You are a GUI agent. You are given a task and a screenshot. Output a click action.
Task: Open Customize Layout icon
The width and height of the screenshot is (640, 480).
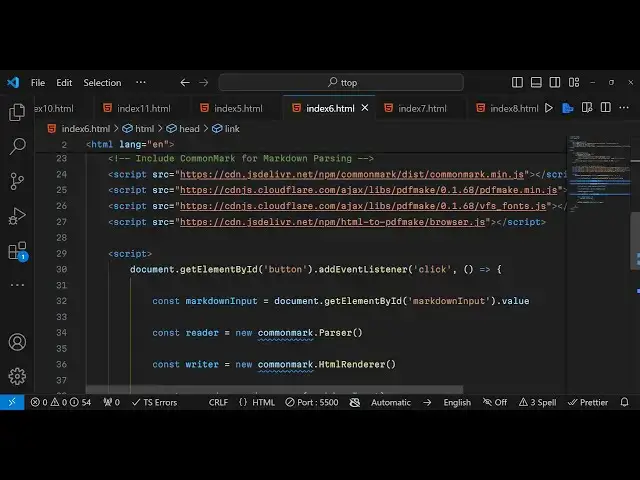574,82
